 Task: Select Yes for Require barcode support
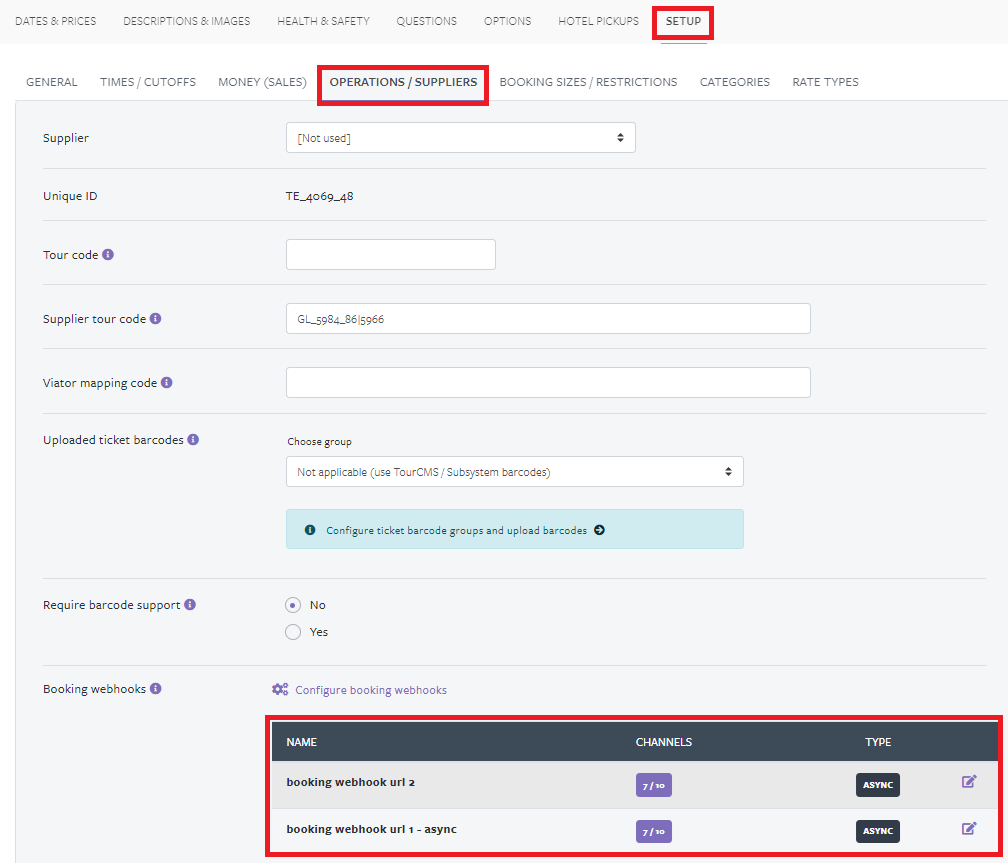293,632
